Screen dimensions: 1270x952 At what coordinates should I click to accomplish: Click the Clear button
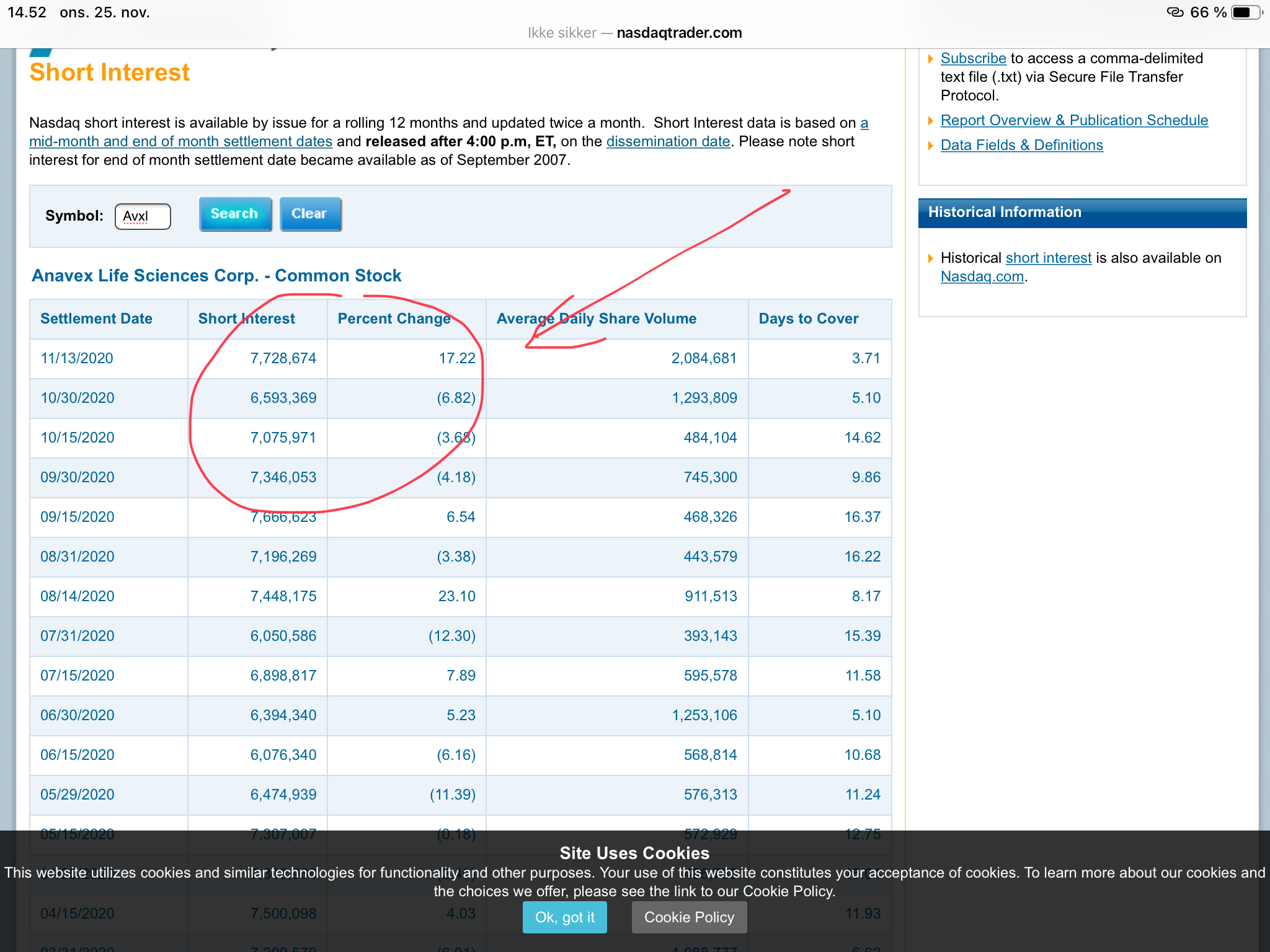310,214
